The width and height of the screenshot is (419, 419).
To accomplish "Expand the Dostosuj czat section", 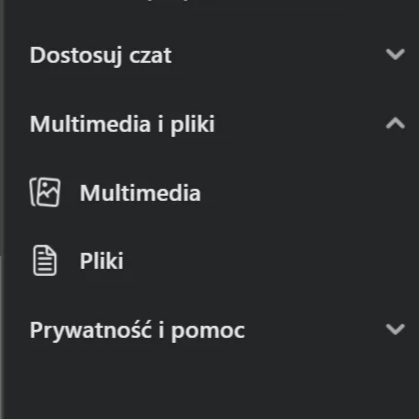I will pos(217,55).
